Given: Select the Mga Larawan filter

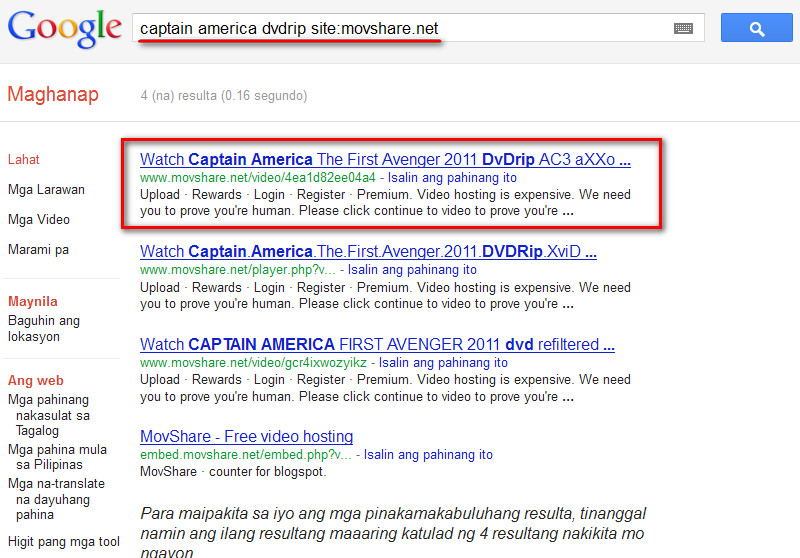Looking at the screenshot, I should 46,190.
